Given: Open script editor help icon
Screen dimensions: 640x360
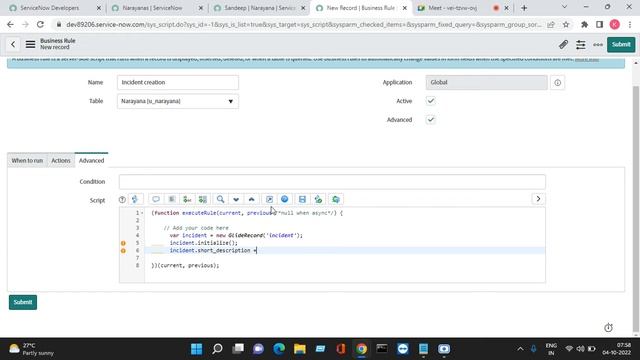Looking at the screenshot, I should point(122,200).
